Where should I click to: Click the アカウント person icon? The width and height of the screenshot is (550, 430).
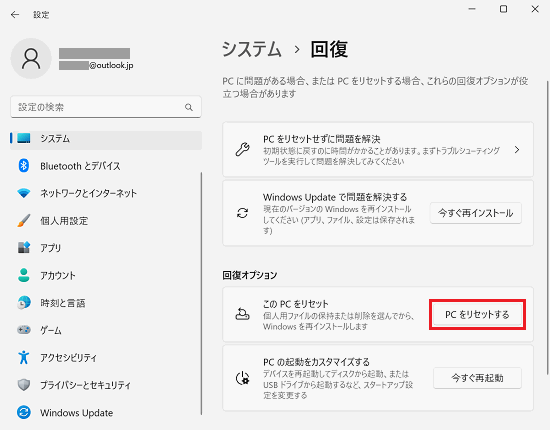tap(24, 275)
